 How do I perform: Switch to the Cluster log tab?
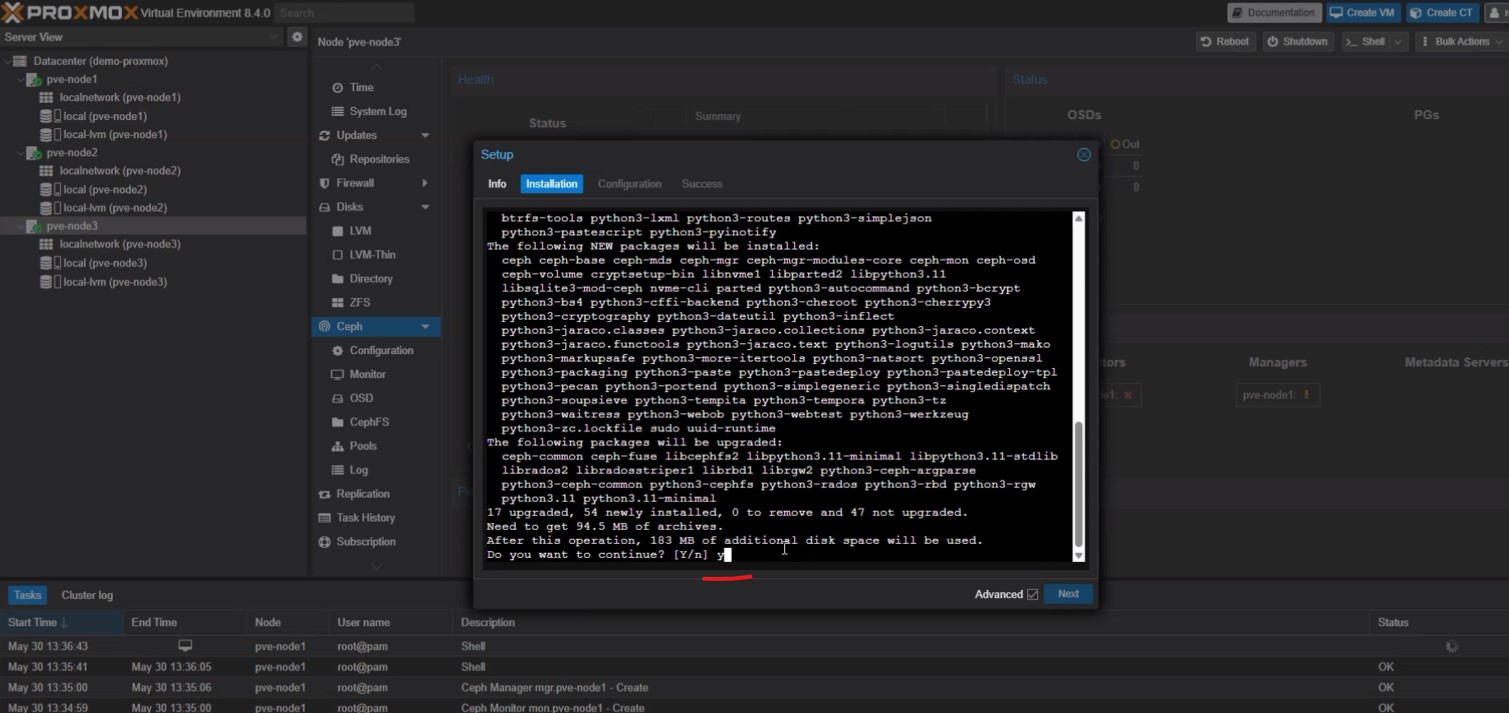(87, 594)
